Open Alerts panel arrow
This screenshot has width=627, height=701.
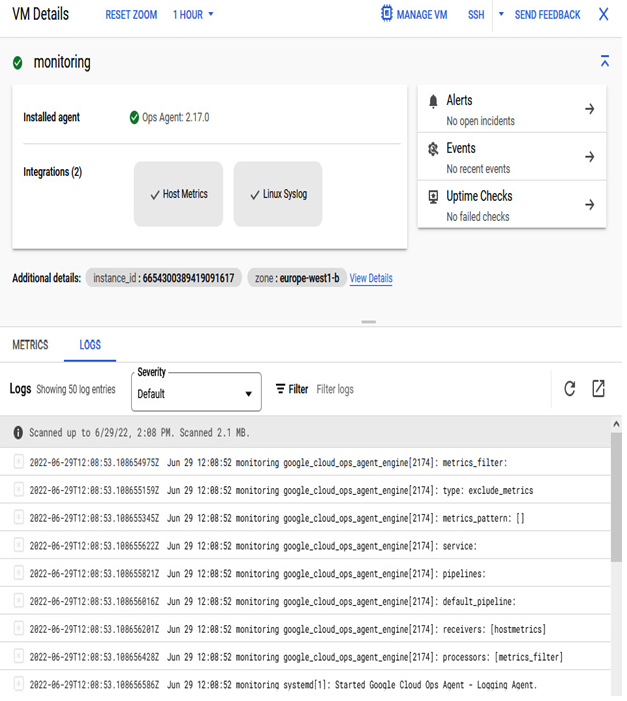589,109
